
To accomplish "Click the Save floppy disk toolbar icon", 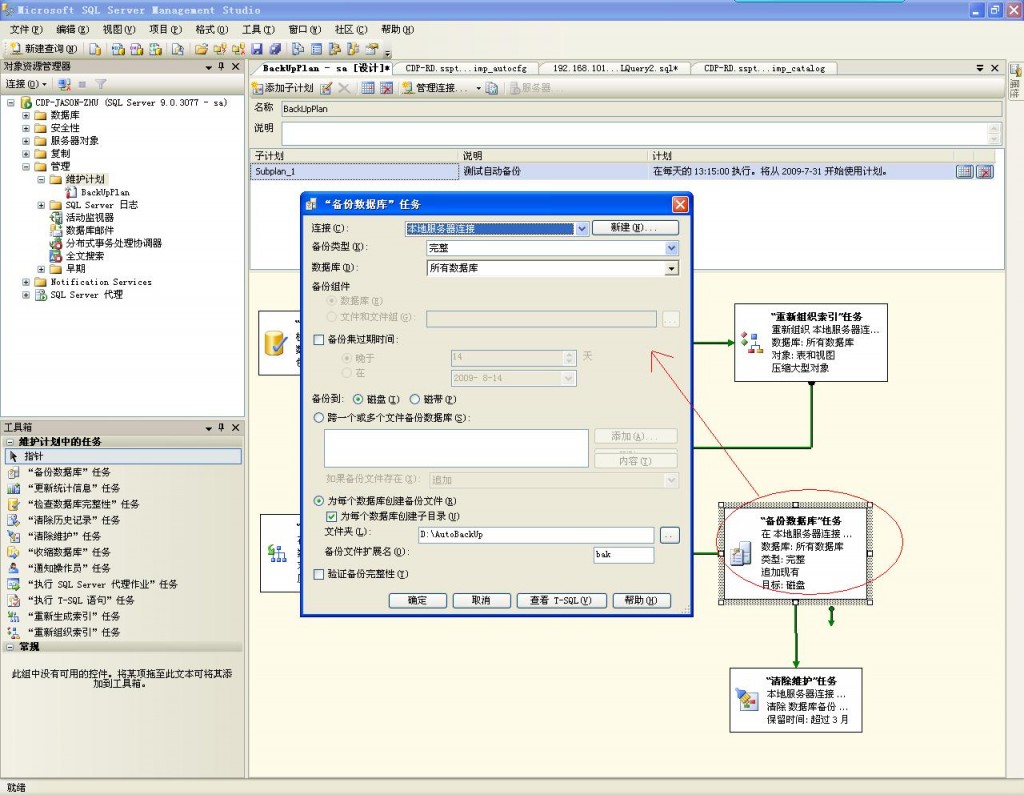I will pyautogui.click(x=257, y=48).
